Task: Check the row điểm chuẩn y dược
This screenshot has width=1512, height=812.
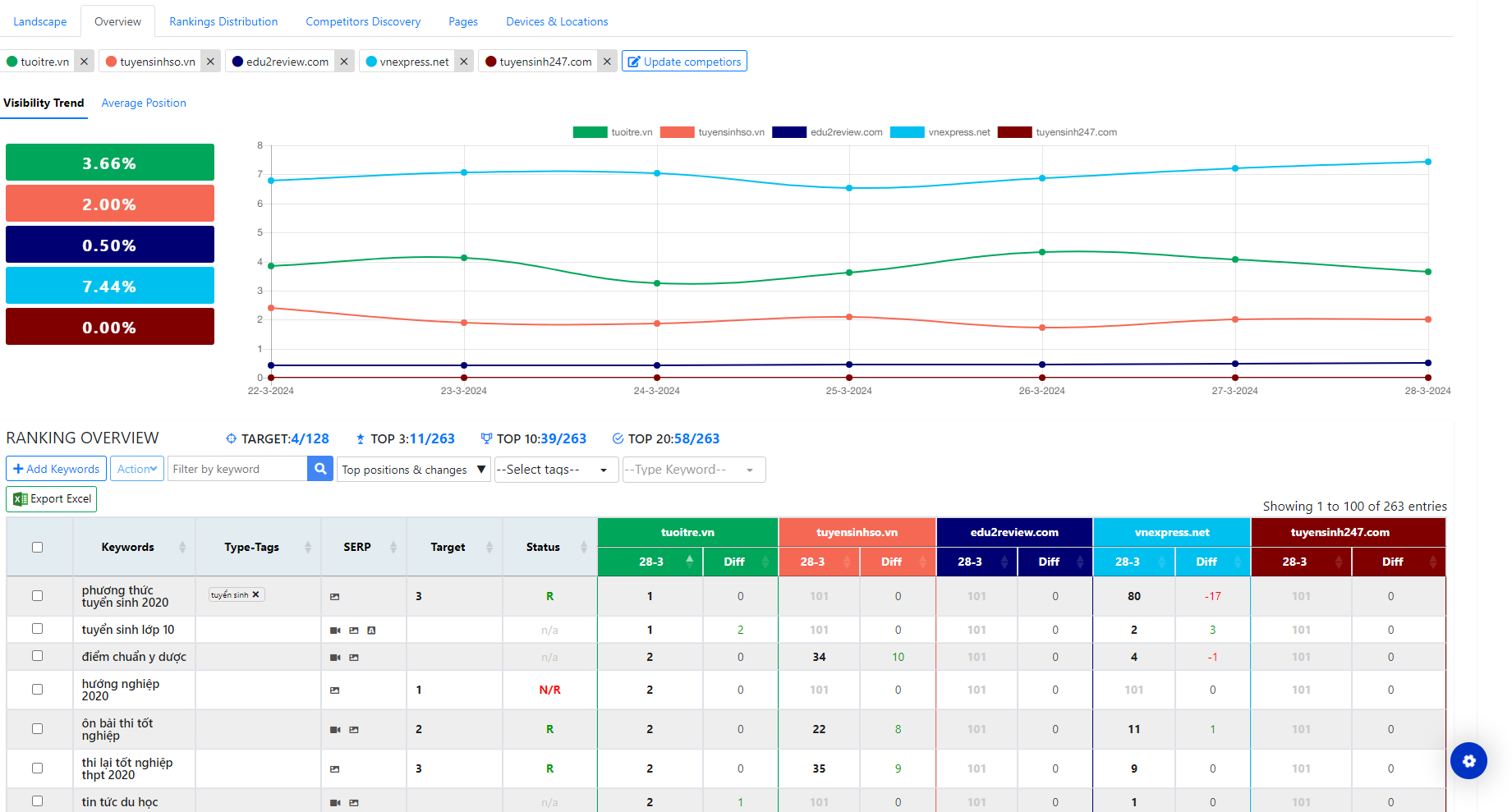Action: pos(37,656)
